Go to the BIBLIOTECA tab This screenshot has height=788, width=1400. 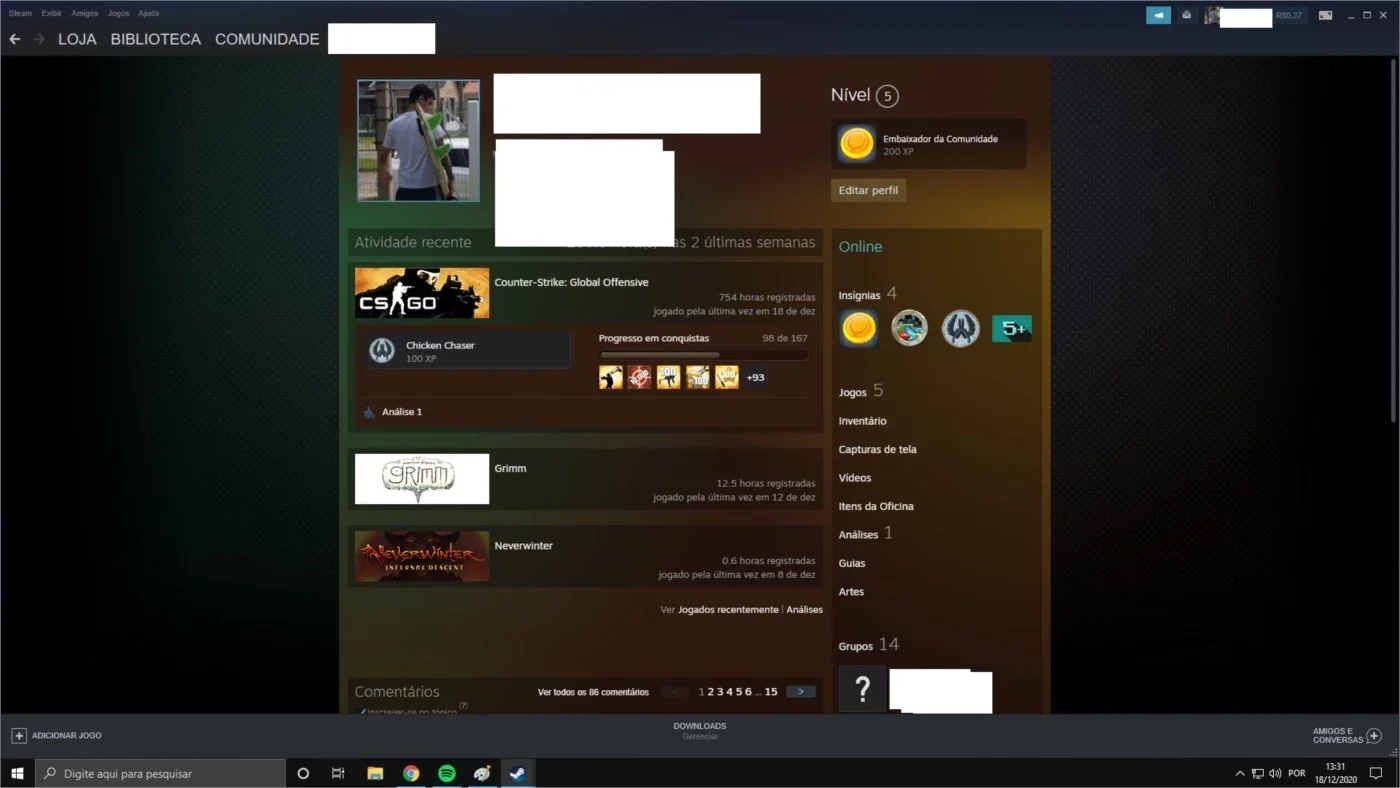(156, 39)
